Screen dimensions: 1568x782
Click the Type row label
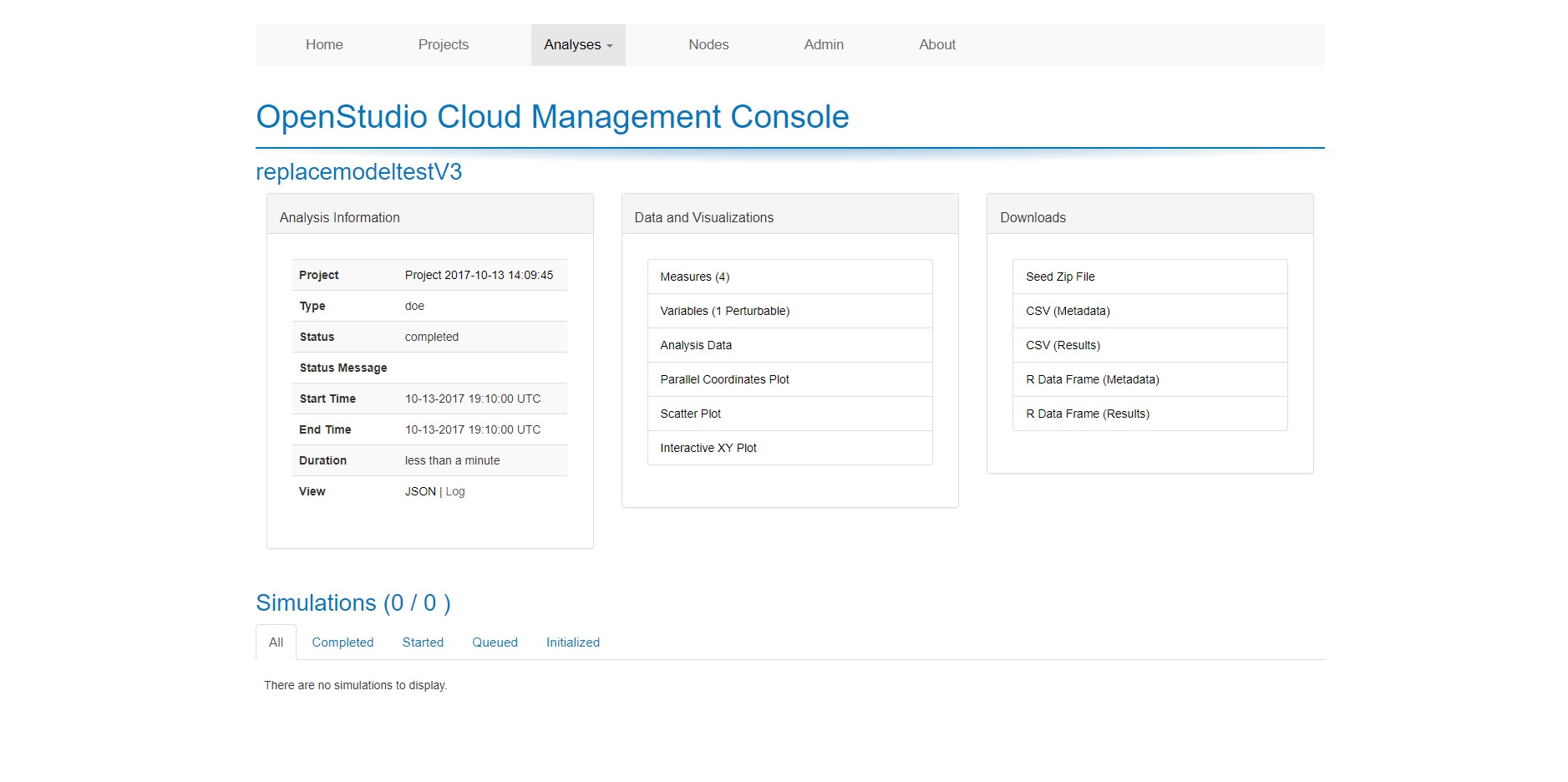[312, 306]
